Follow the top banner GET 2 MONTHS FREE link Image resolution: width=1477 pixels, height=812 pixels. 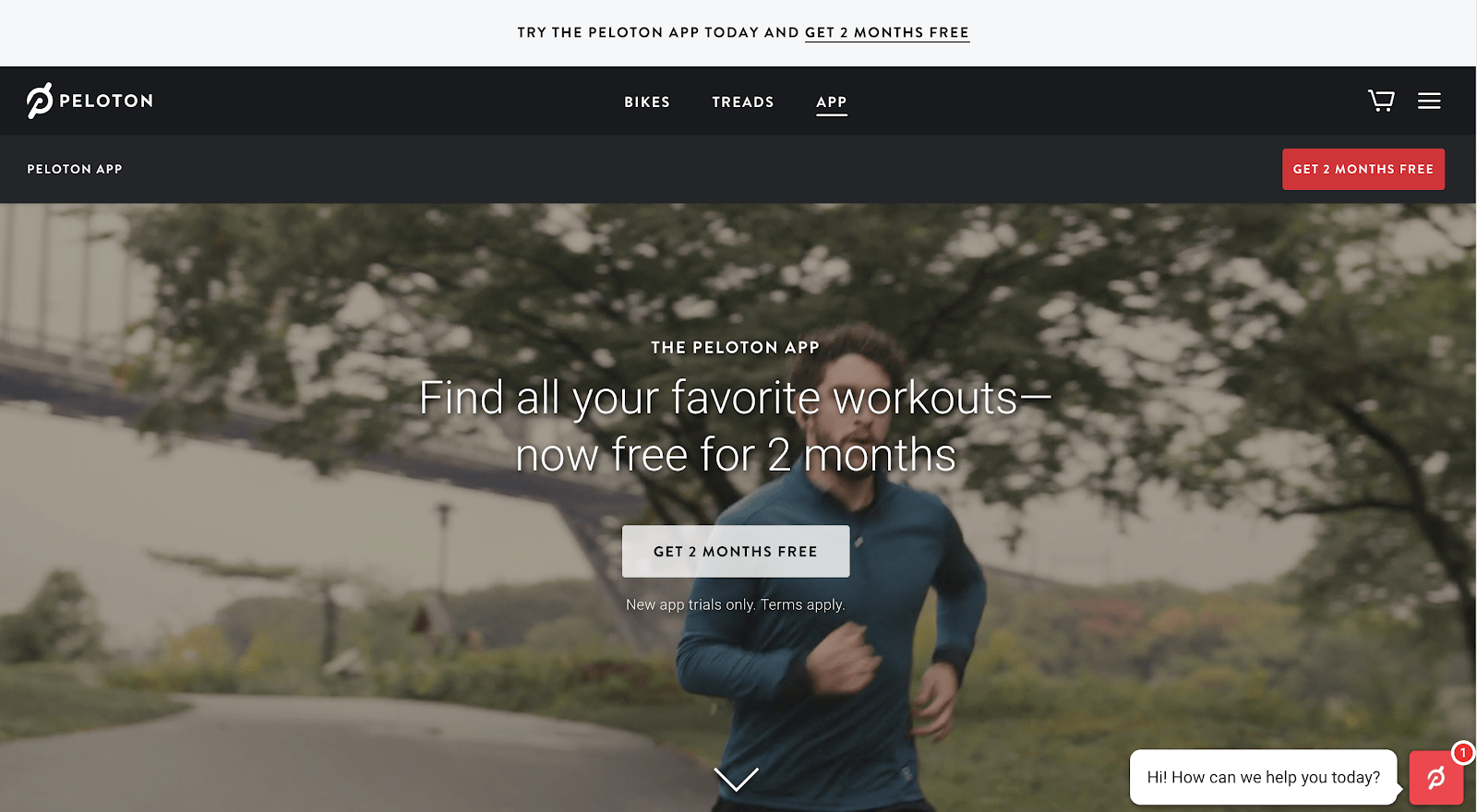[x=887, y=33]
